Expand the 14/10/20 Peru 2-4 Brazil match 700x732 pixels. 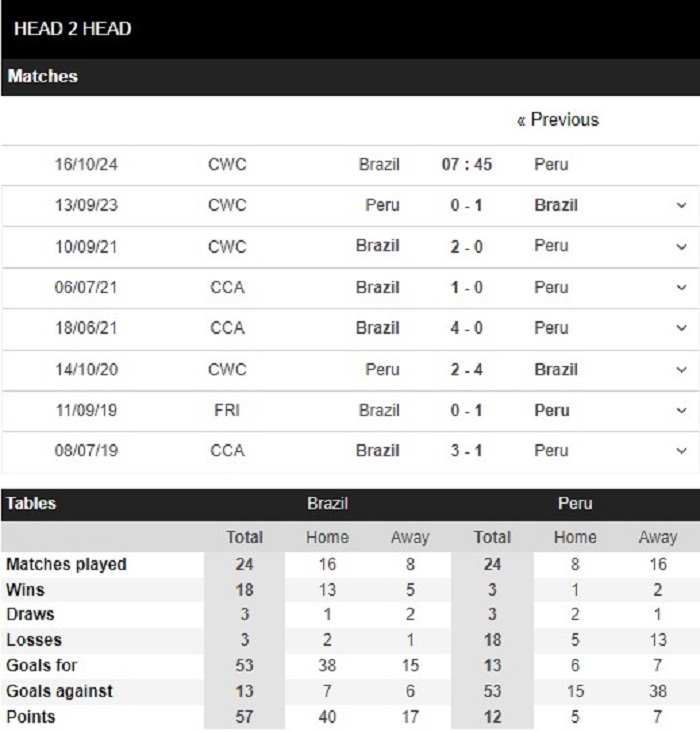pyautogui.click(x=681, y=370)
